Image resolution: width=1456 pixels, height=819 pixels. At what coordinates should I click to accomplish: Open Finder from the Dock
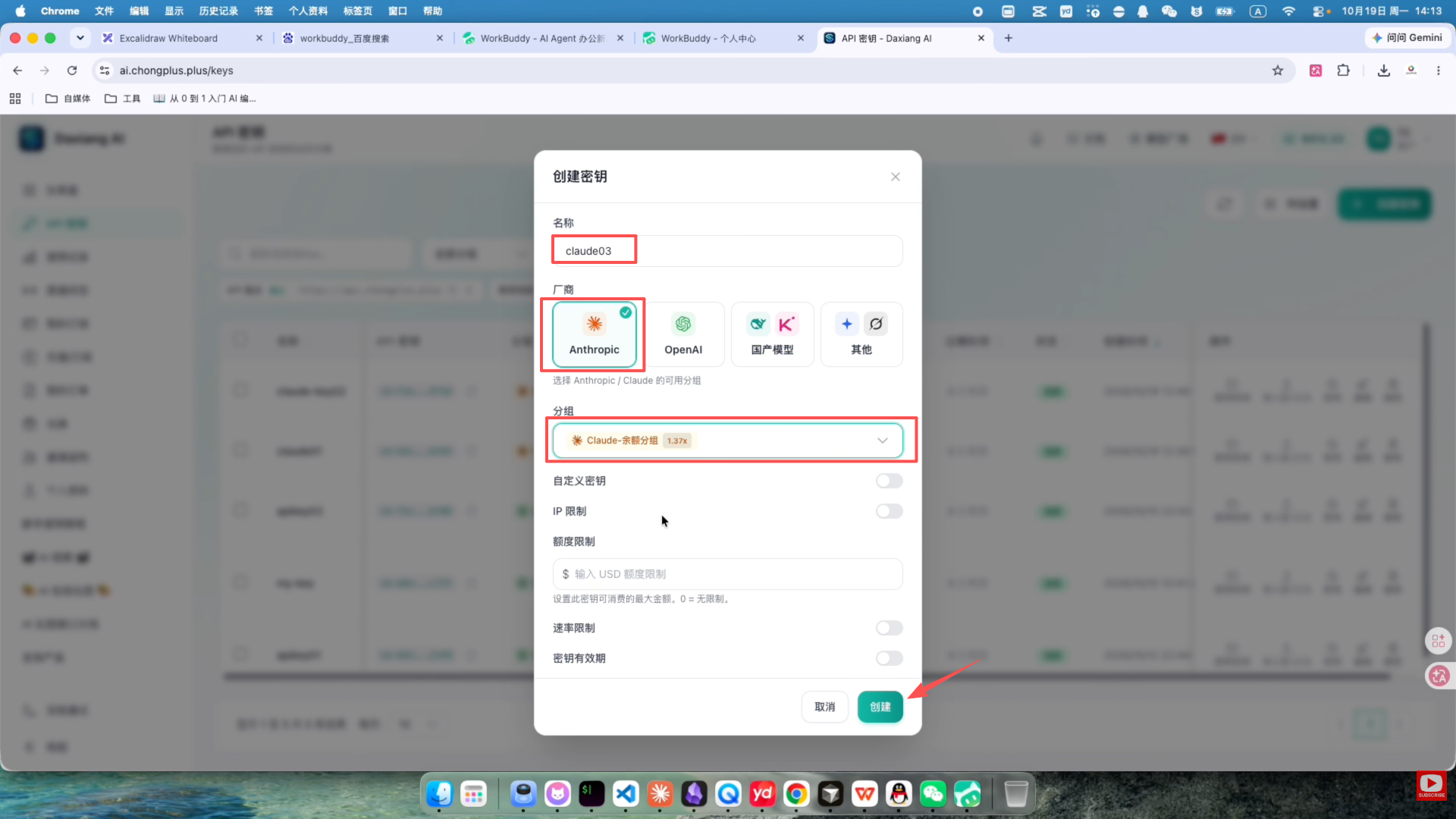pyautogui.click(x=439, y=794)
